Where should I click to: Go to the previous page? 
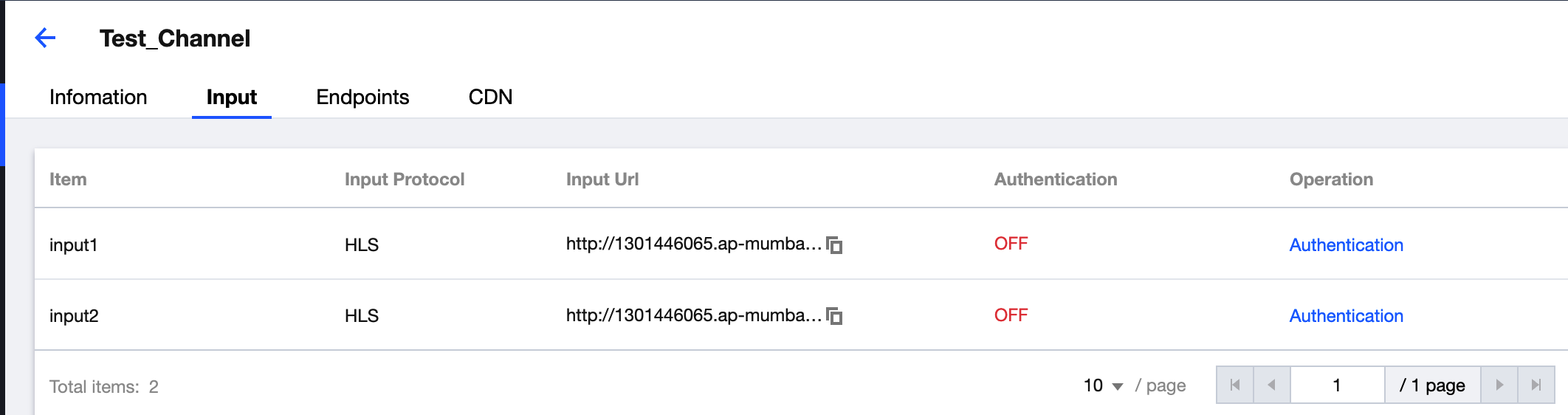(x=1271, y=385)
